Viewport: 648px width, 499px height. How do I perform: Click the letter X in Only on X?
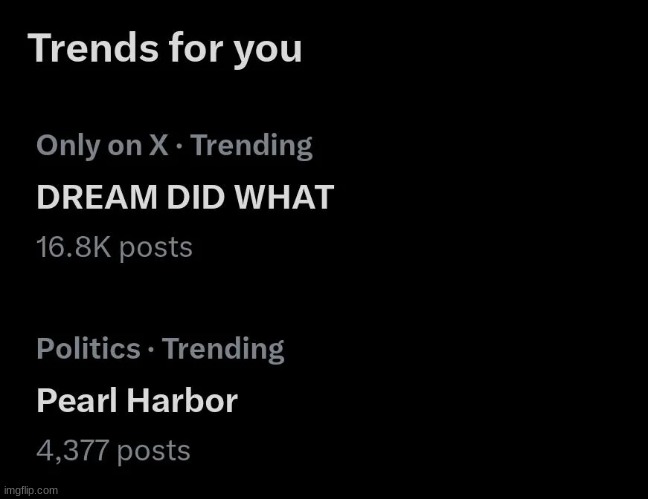159,145
